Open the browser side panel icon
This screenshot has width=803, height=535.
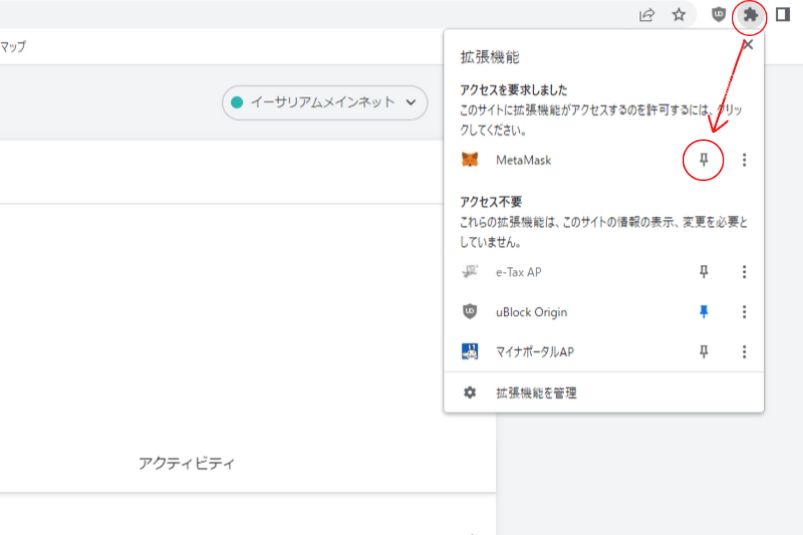point(783,15)
